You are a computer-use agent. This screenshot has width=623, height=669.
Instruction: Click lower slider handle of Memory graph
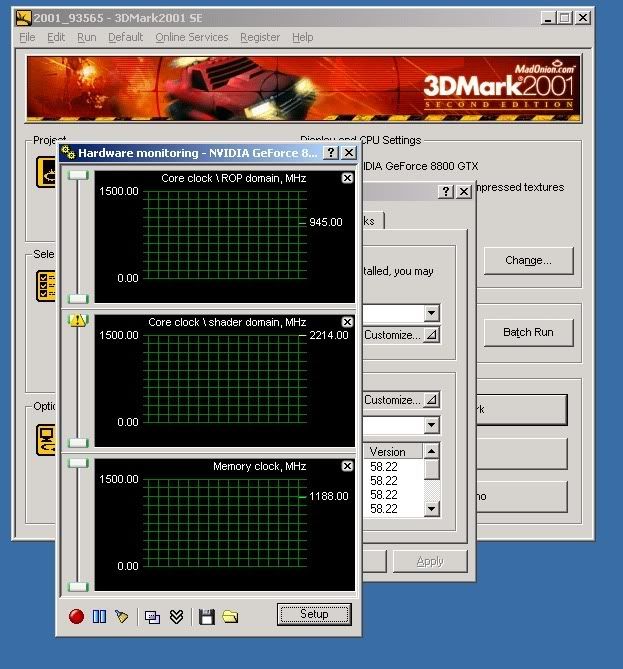click(78, 587)
